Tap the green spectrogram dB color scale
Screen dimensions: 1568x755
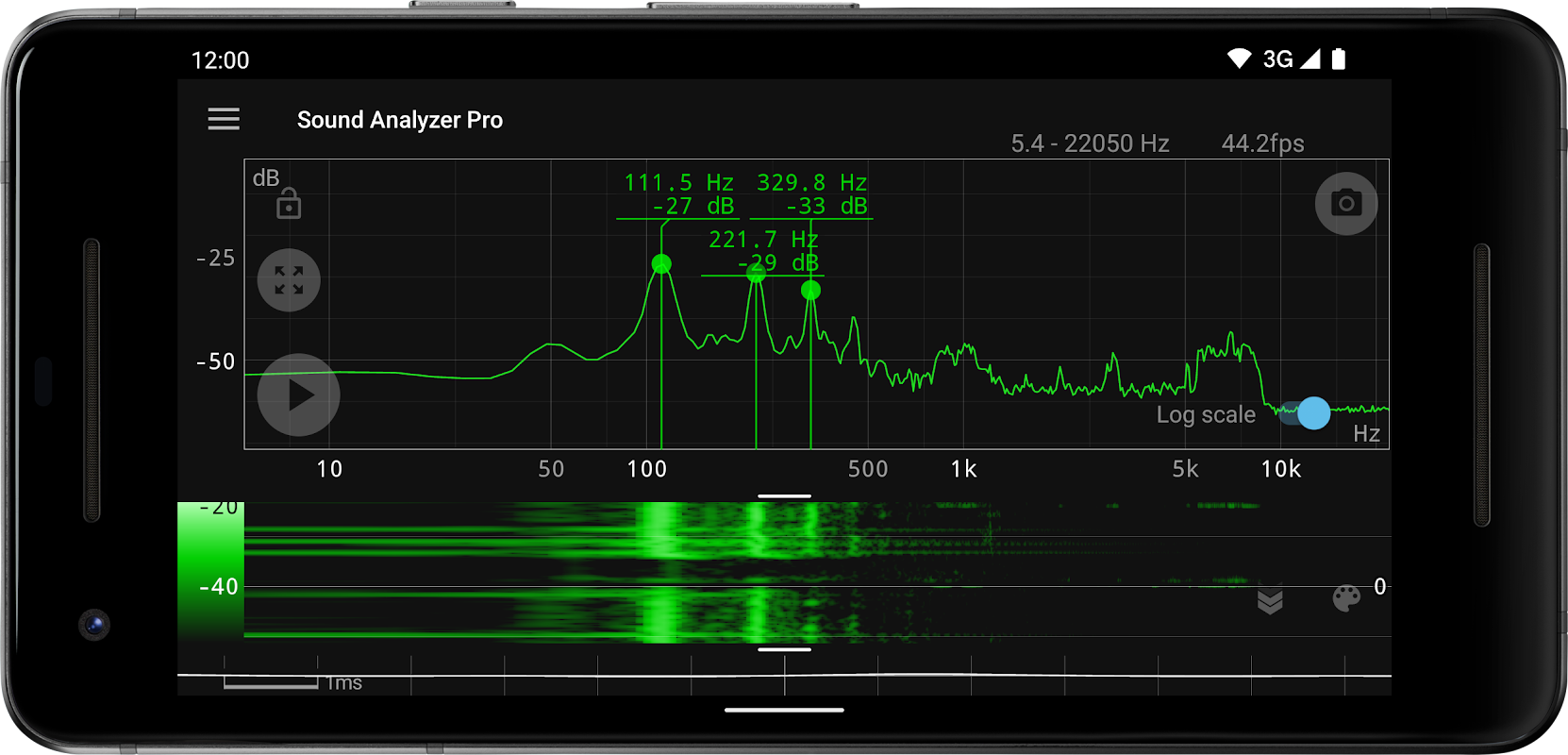click(x=210, y=571)
